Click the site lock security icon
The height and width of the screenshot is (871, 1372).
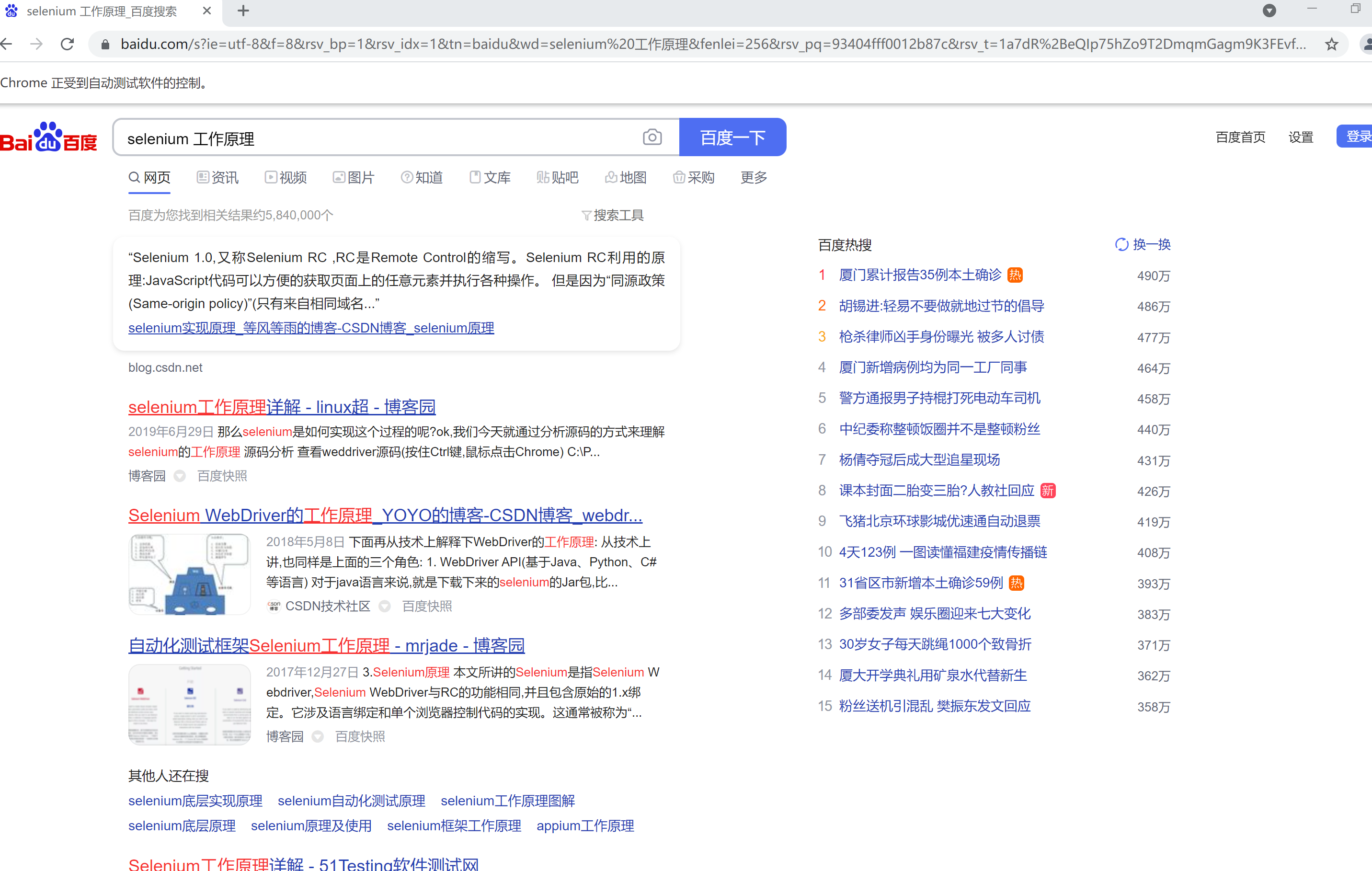[x=105, y=44]
